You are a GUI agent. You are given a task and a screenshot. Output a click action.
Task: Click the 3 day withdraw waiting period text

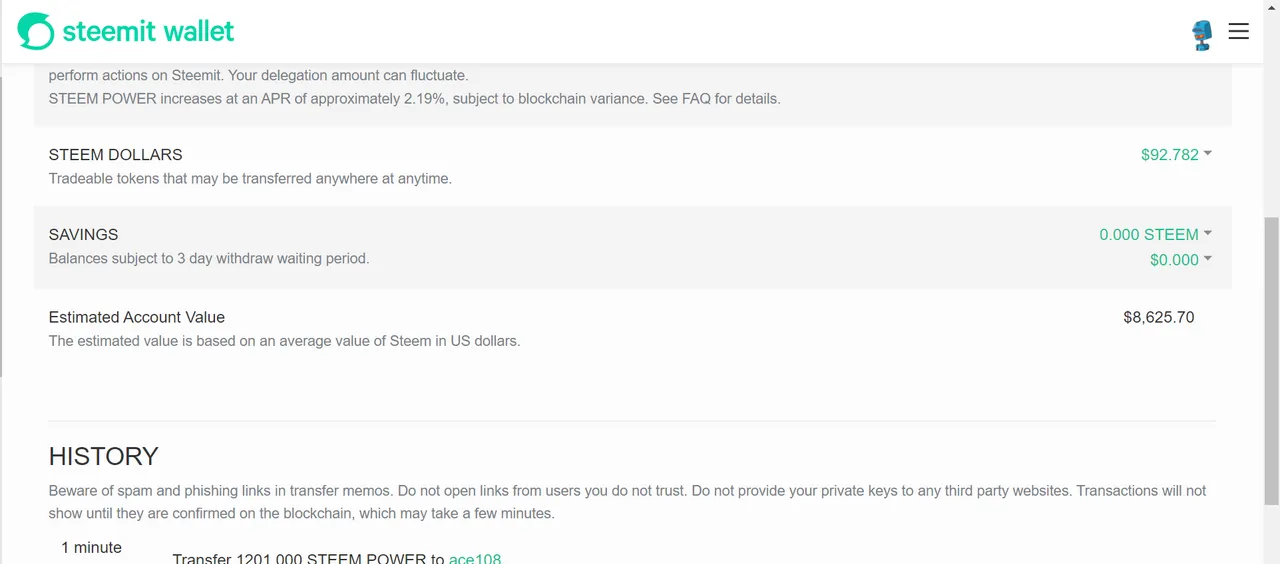[x=209, y=258]
